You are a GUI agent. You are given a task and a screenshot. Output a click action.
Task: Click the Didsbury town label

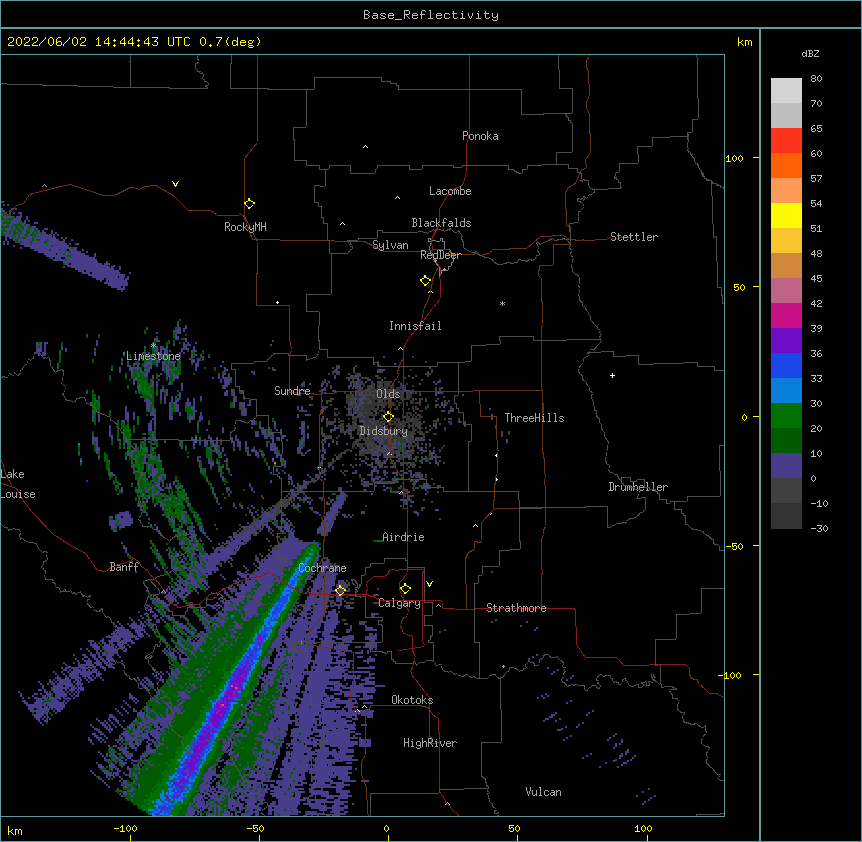(x=384, y=431)
